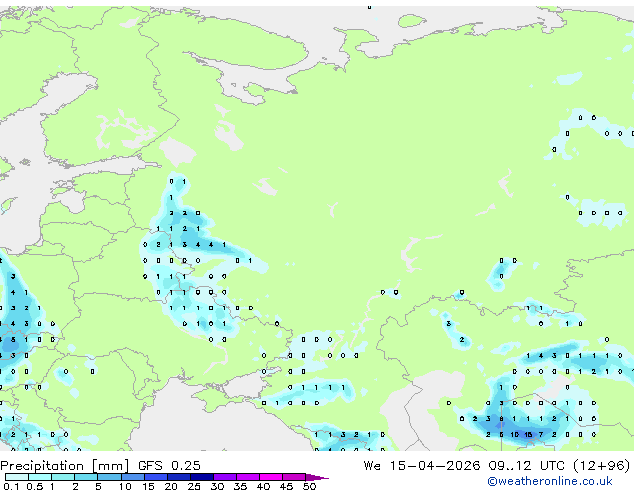Click the '[mm]' unit label
Image resolution: width=634 pixels, height=490 pixels.
(110, 466)
